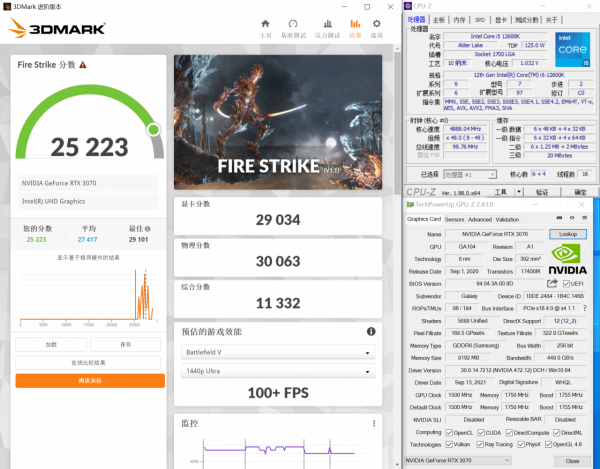
Task: Switch to the 测试分数 tab in CPU-Z
Action: click(526, 20)
